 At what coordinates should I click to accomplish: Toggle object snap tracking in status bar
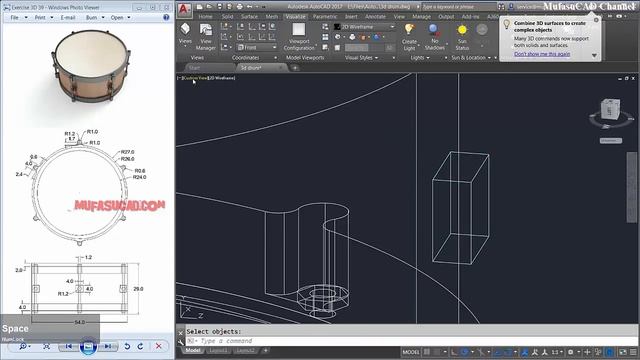coord(497,352)
